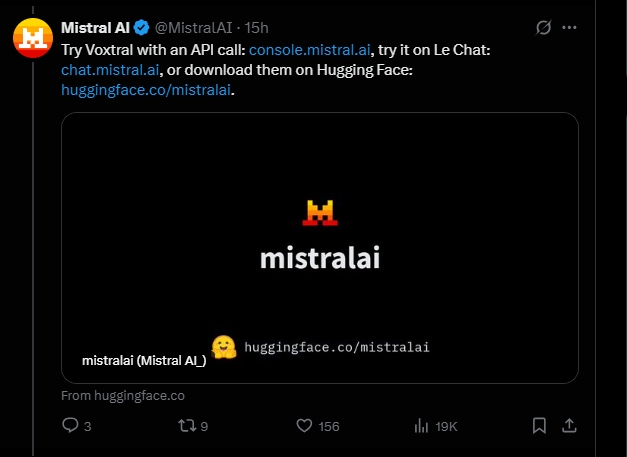Click the share post icon

coord(570,426)
